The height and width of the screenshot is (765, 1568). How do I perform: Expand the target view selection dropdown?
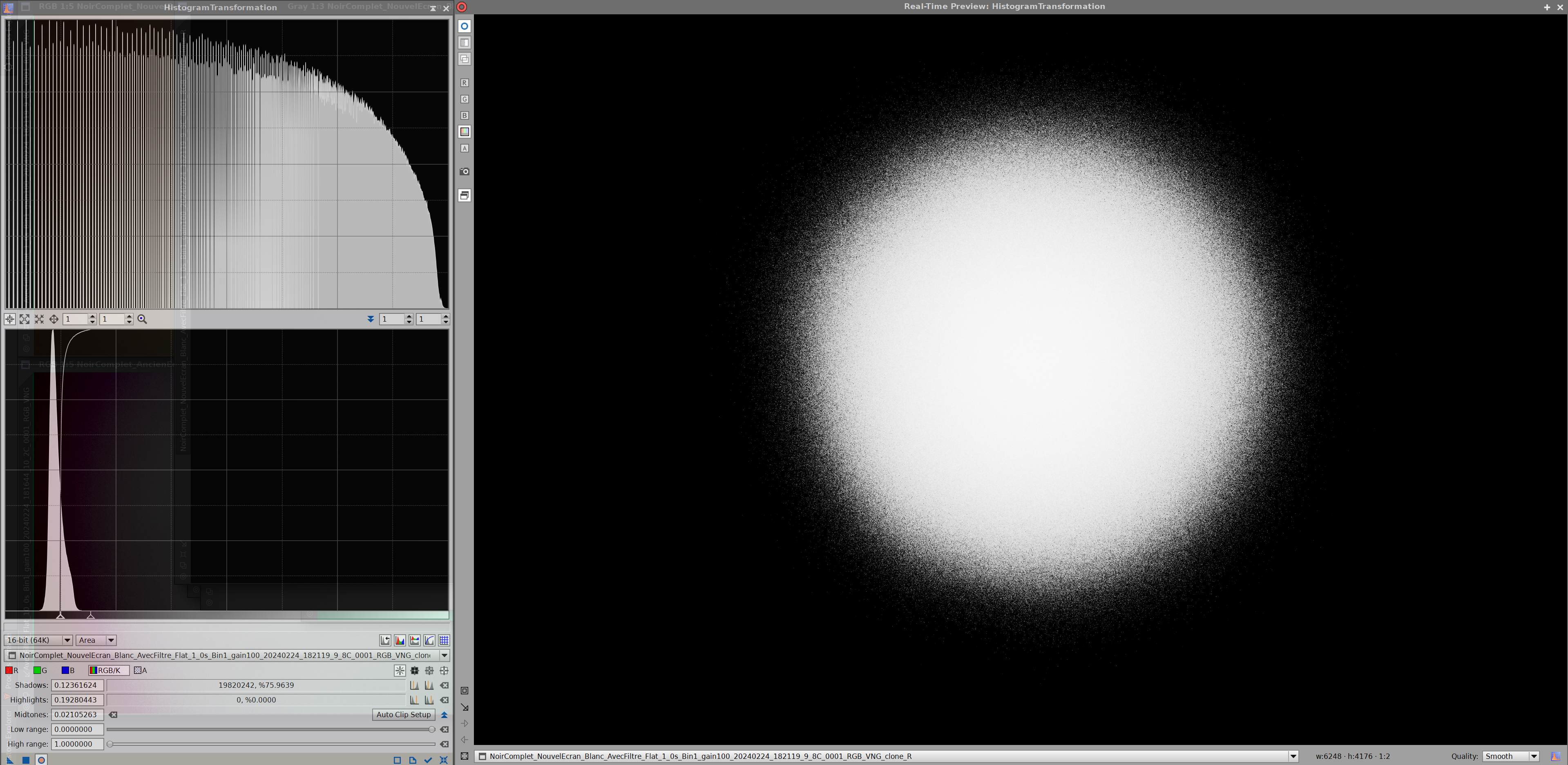pos(444,655)
